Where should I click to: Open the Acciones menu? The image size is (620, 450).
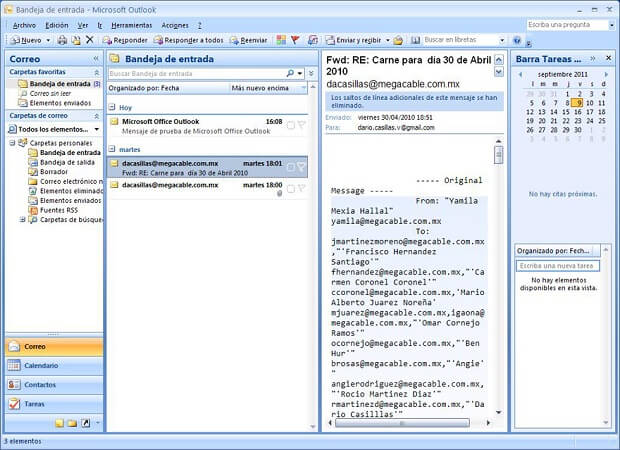(x=175, y=25)
